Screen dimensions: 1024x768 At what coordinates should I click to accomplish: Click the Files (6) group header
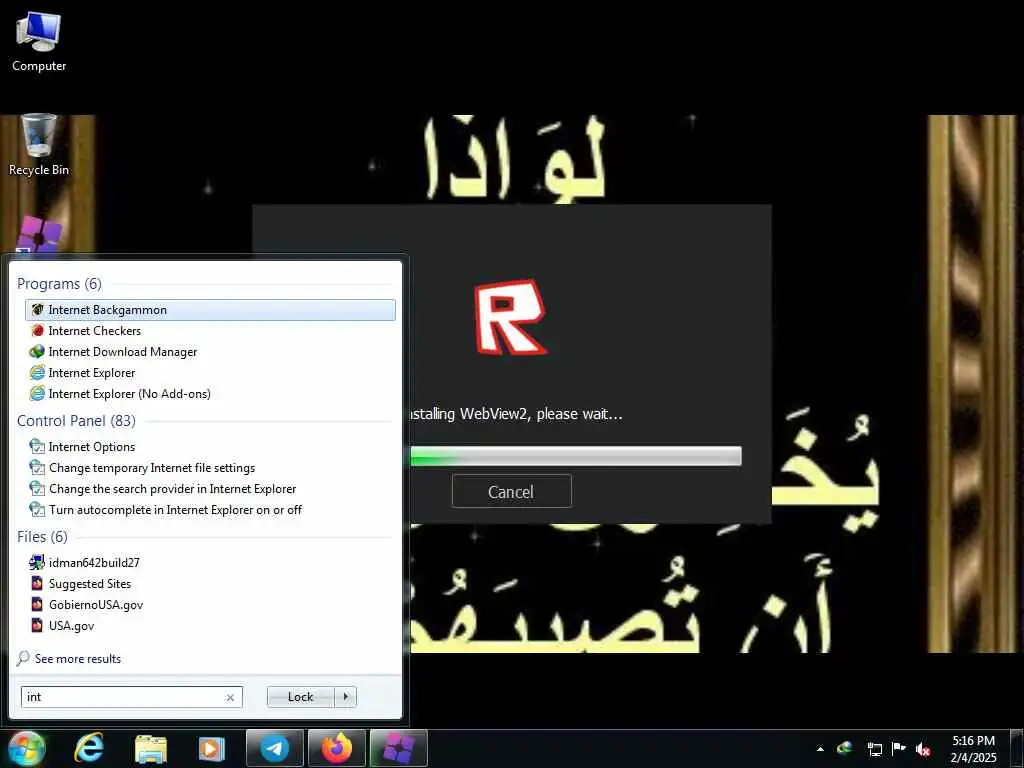[42, 536]
